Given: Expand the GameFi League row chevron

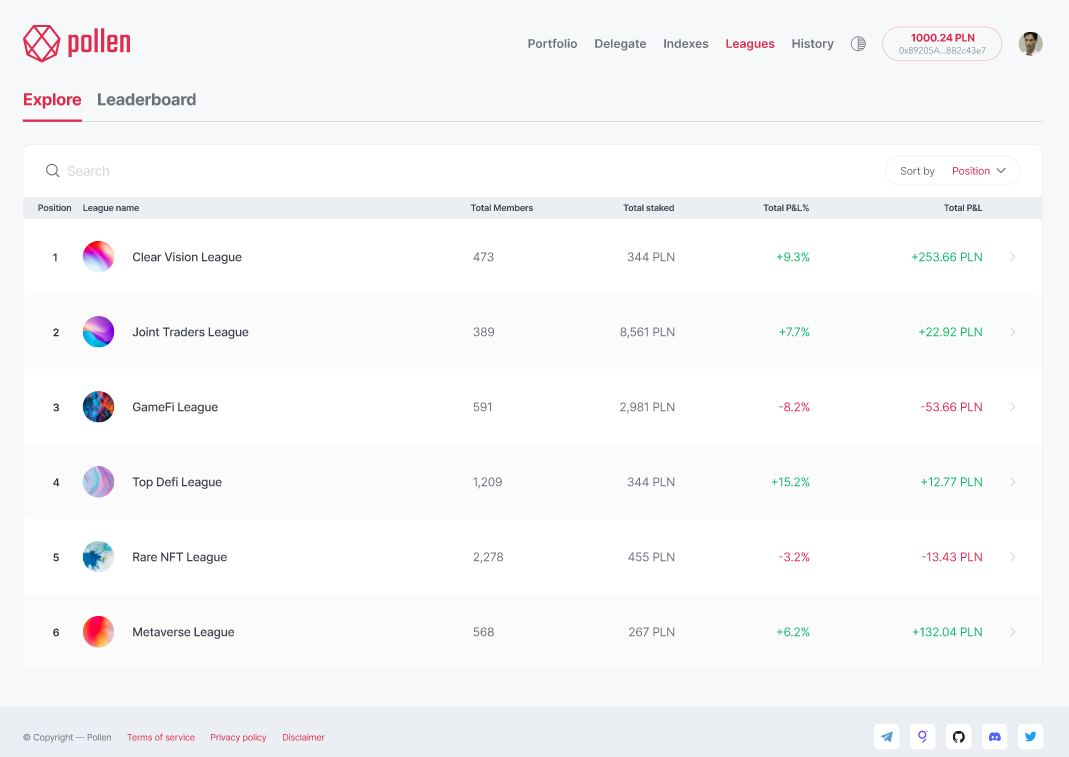Looking at the screenshot, I should 1012,407.
